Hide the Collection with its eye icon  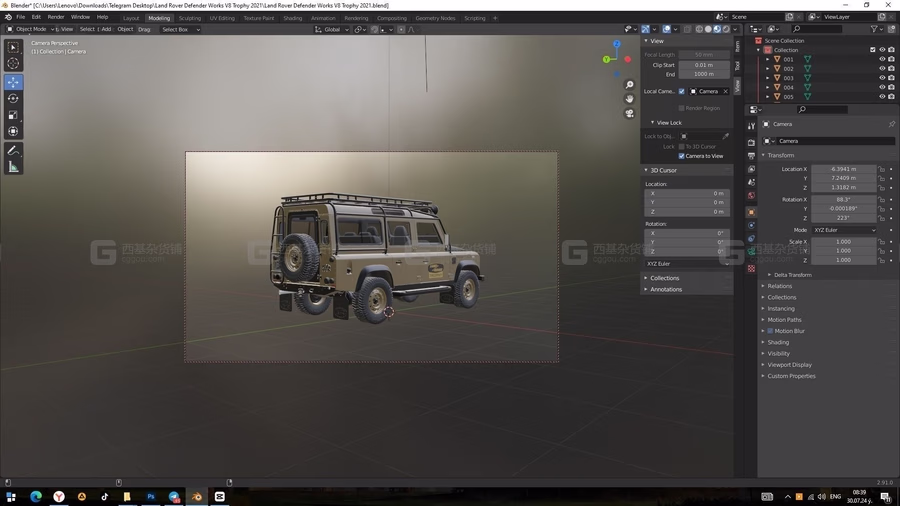point(882,50)
